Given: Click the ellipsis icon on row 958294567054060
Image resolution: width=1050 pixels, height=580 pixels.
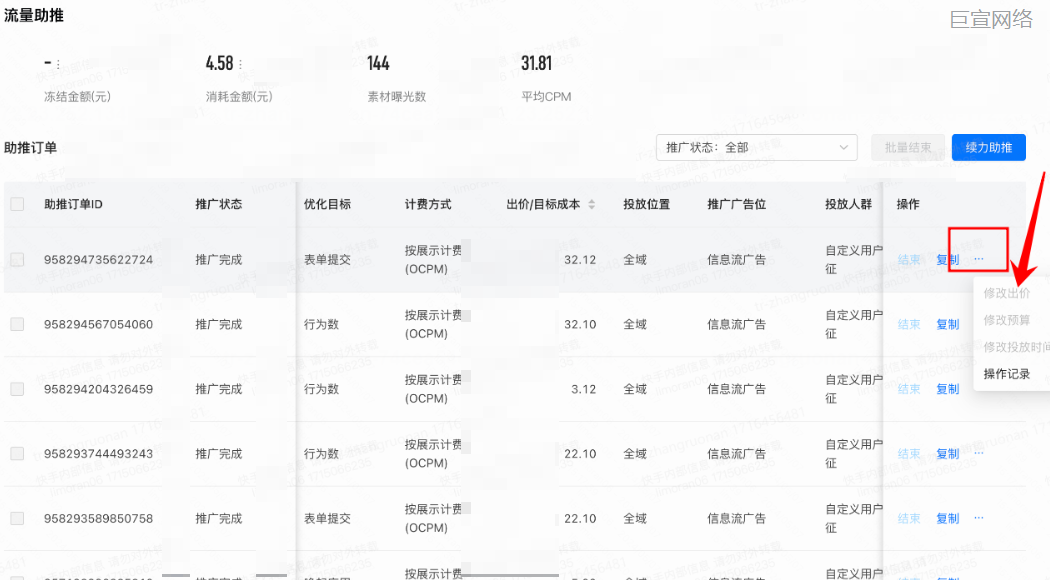Looking at the screenshot, I should 978,324.
